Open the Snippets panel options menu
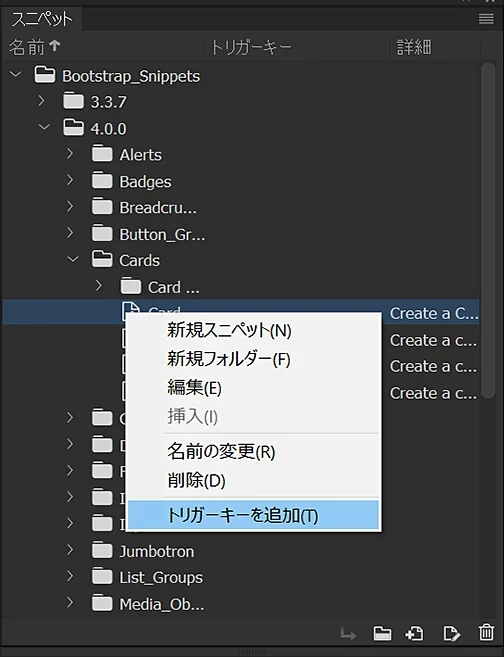The image size is (504, 657). (486, 18)
